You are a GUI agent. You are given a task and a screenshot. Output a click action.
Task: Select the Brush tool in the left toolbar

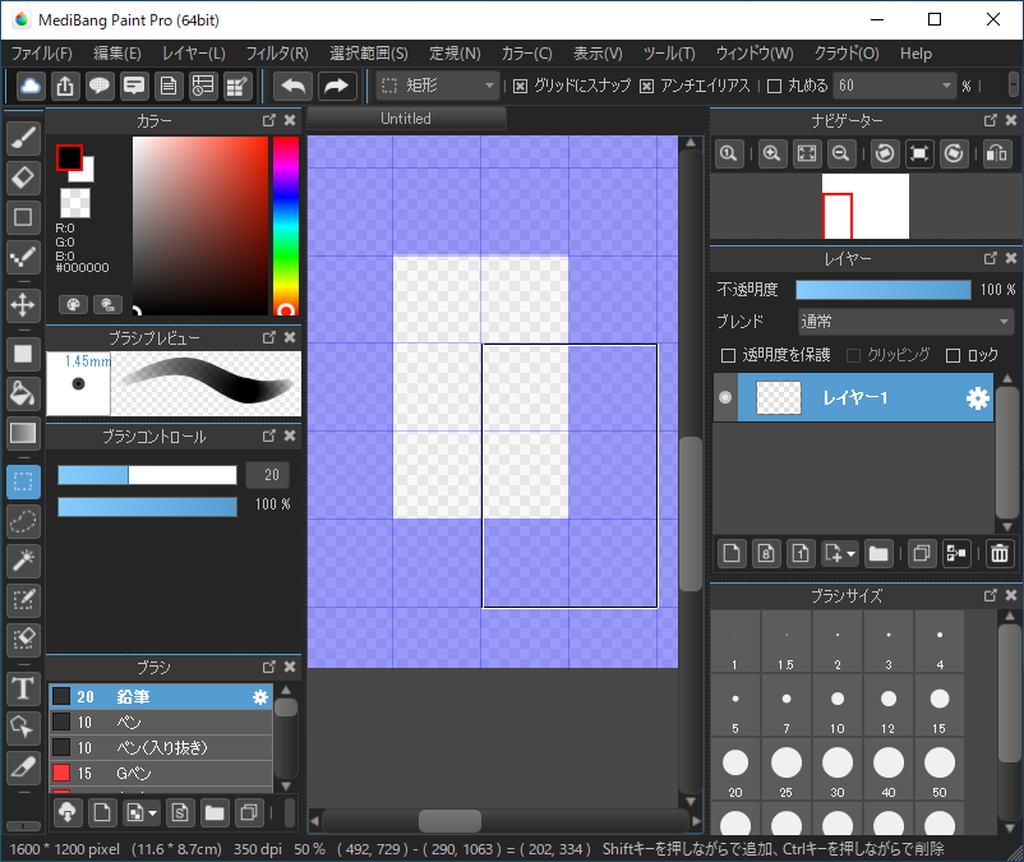23,139
